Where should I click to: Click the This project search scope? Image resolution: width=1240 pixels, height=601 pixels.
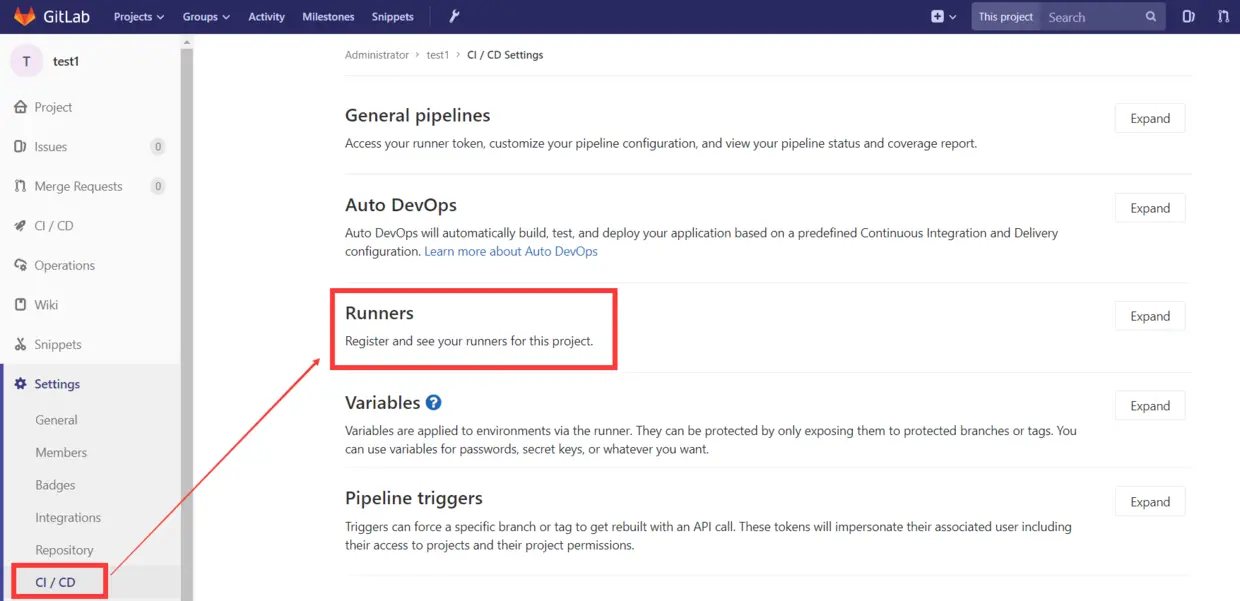pos(1006,17)
